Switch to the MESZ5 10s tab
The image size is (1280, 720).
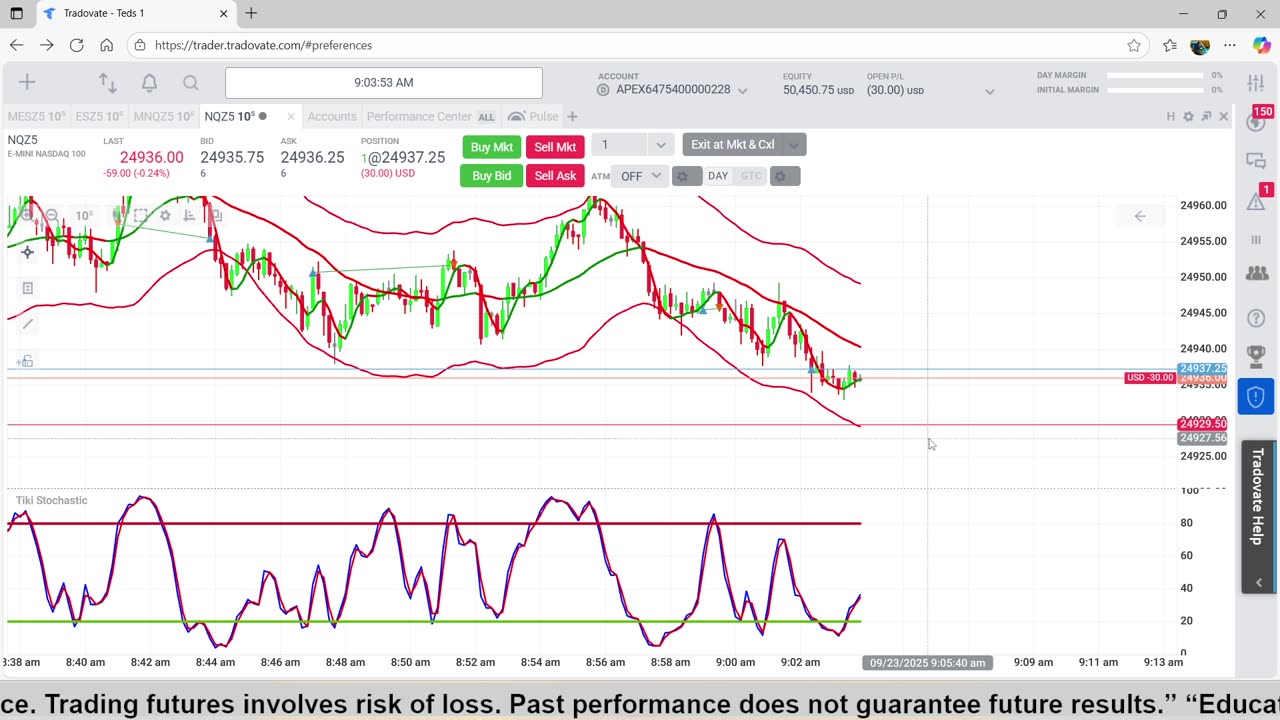[x=36, y=117]
